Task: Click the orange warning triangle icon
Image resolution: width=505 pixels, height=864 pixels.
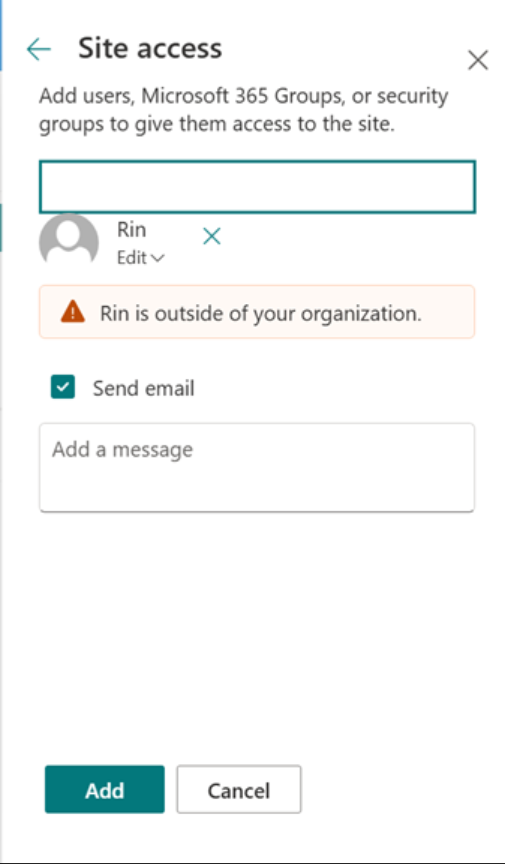Action: coord(73,312)
